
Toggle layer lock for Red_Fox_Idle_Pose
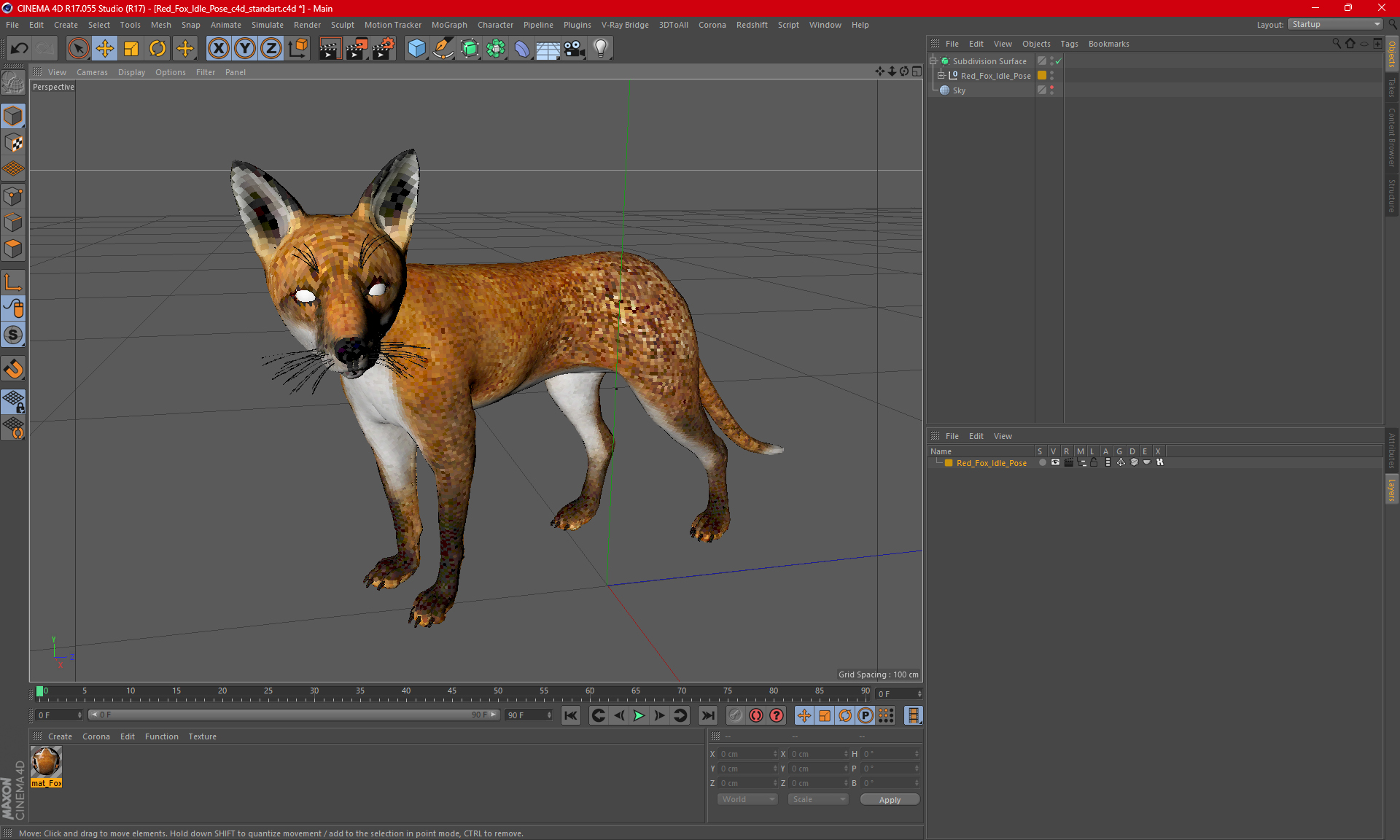[x=1094, y=463]
